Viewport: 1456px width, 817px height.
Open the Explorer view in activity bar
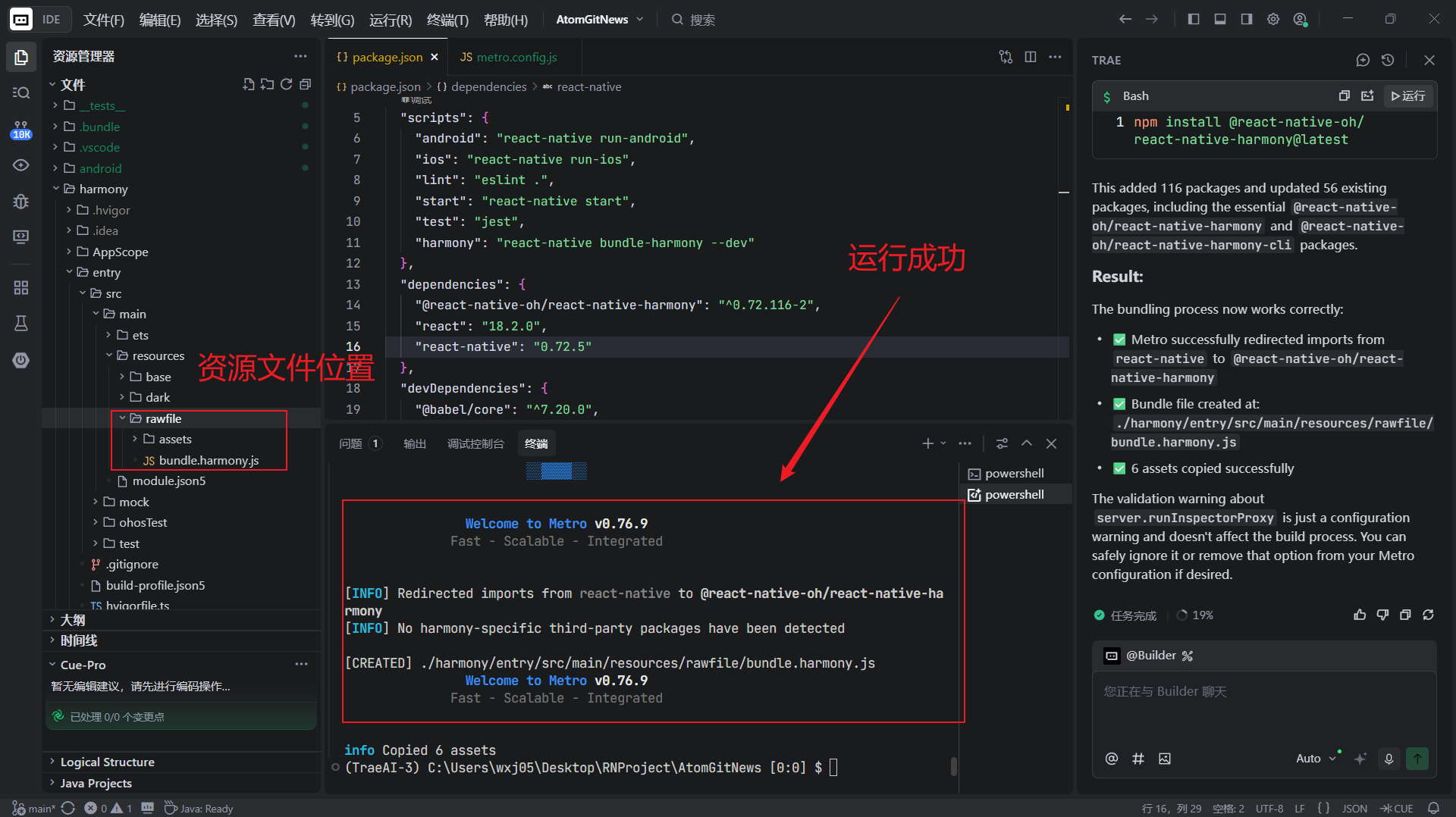(x=21, y=57)
